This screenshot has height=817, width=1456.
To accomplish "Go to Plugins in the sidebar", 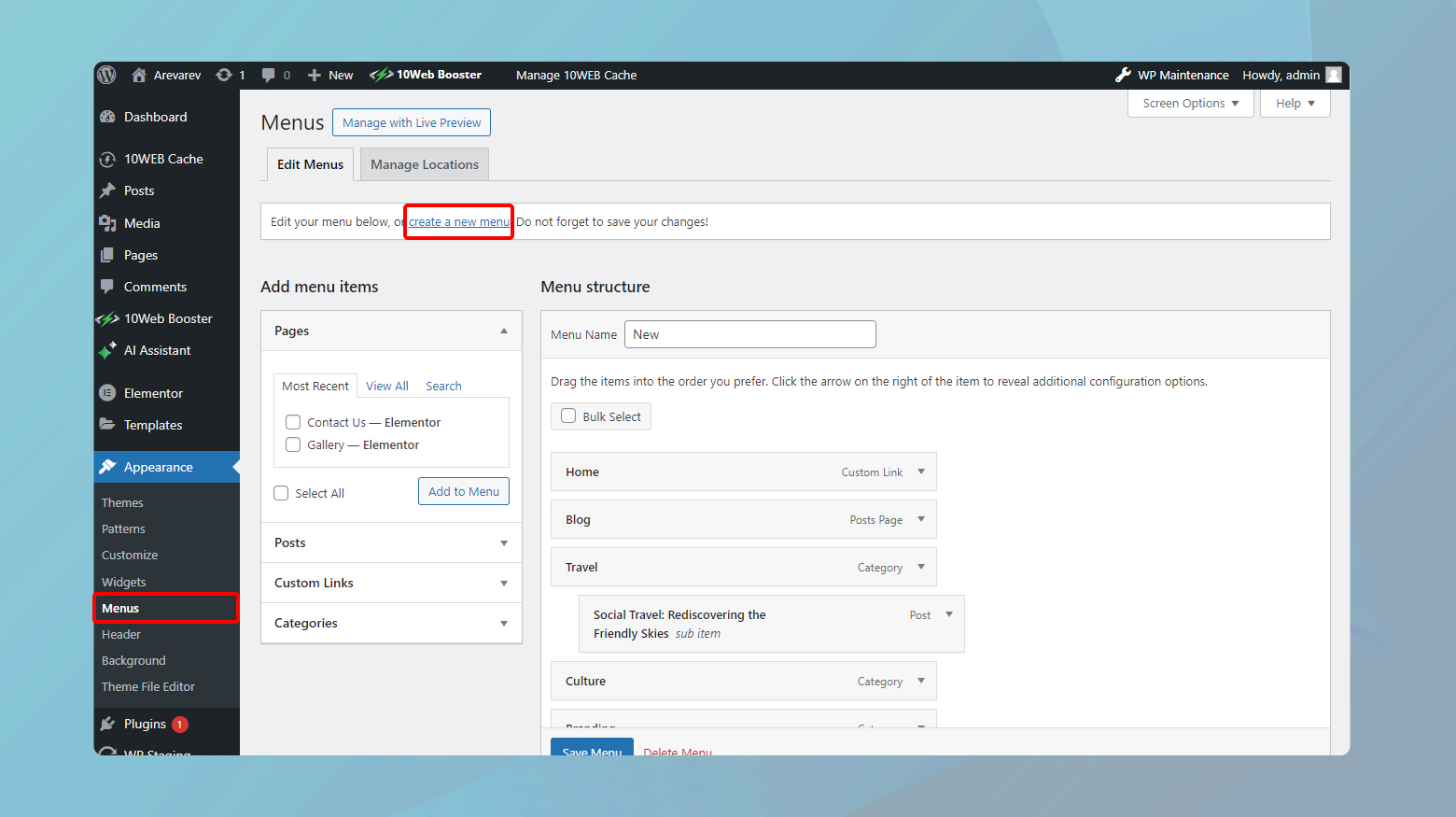I will pyautogui.click(x=145, y=724).
